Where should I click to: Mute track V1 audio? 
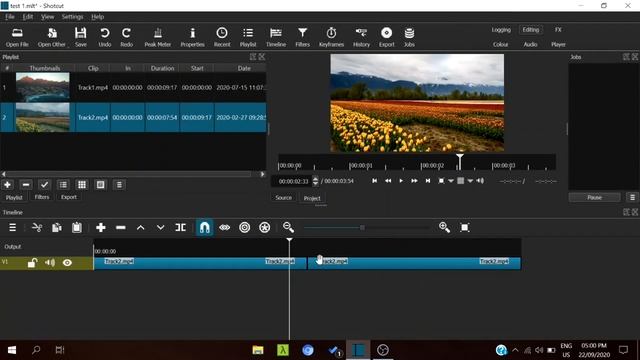point(50,263)
